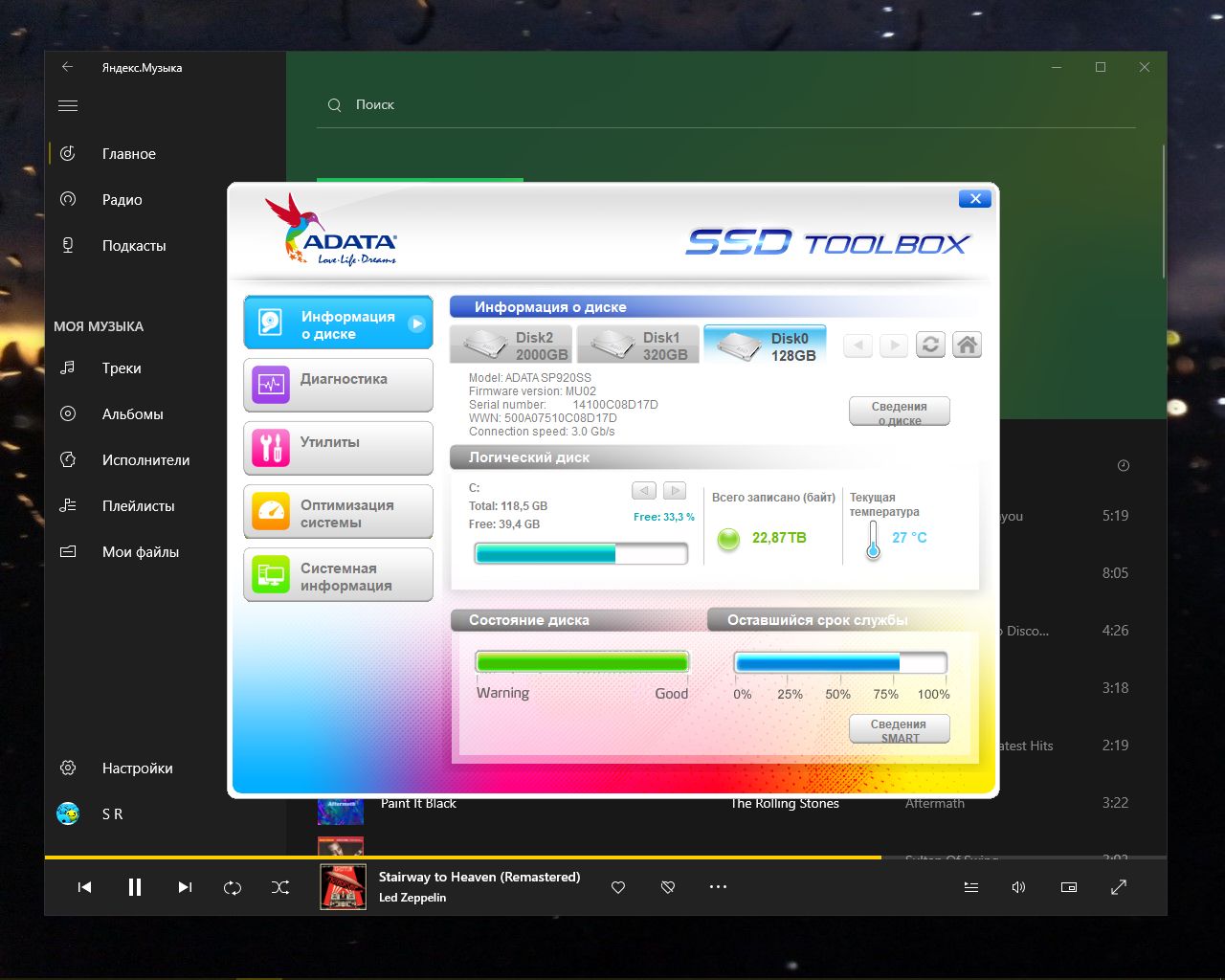Skip to the previous track
Viewport: 1225px width, 980px height.
point(84,887)
